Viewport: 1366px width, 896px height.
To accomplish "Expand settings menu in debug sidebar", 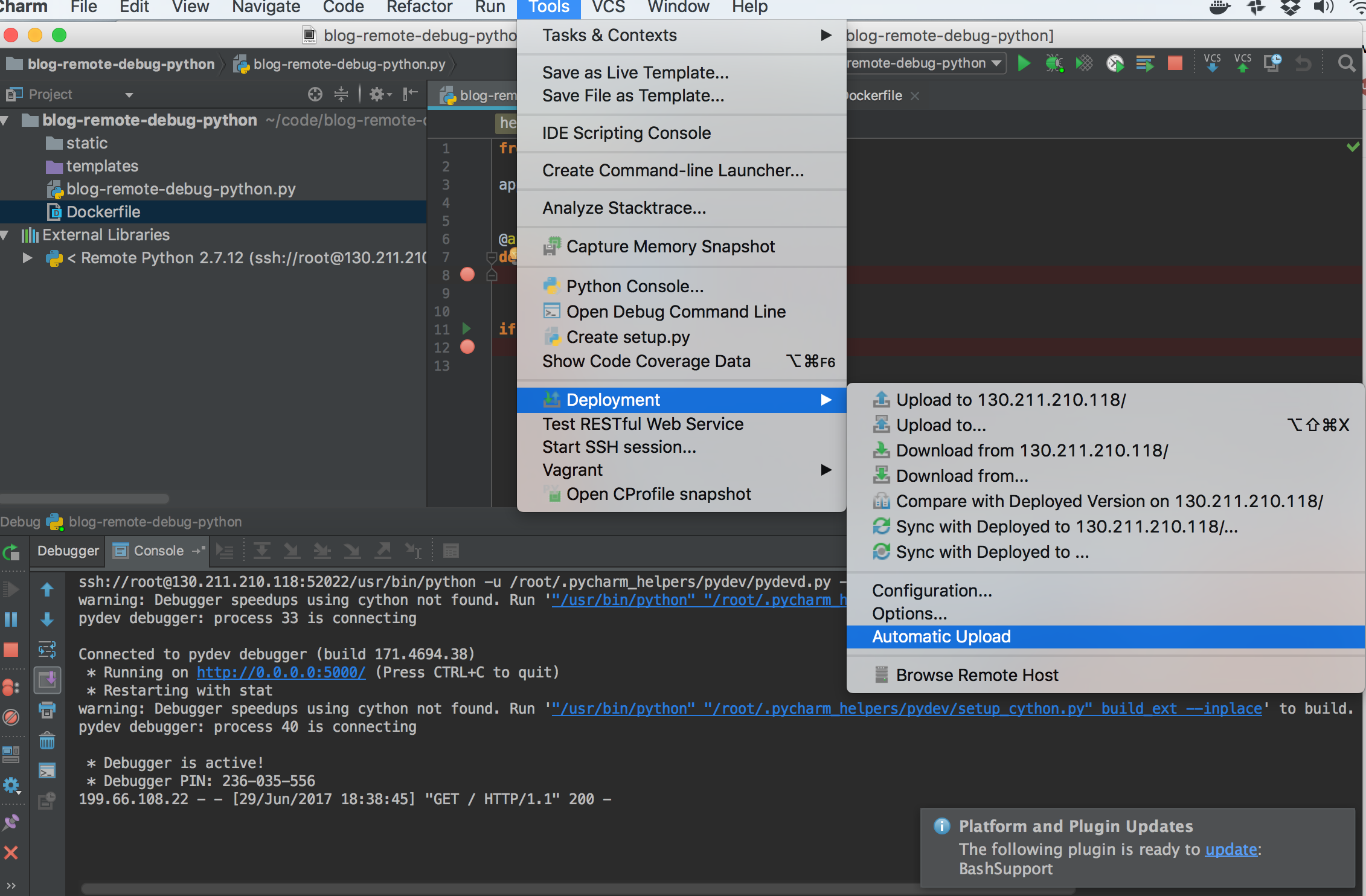I will pos(11,786).
